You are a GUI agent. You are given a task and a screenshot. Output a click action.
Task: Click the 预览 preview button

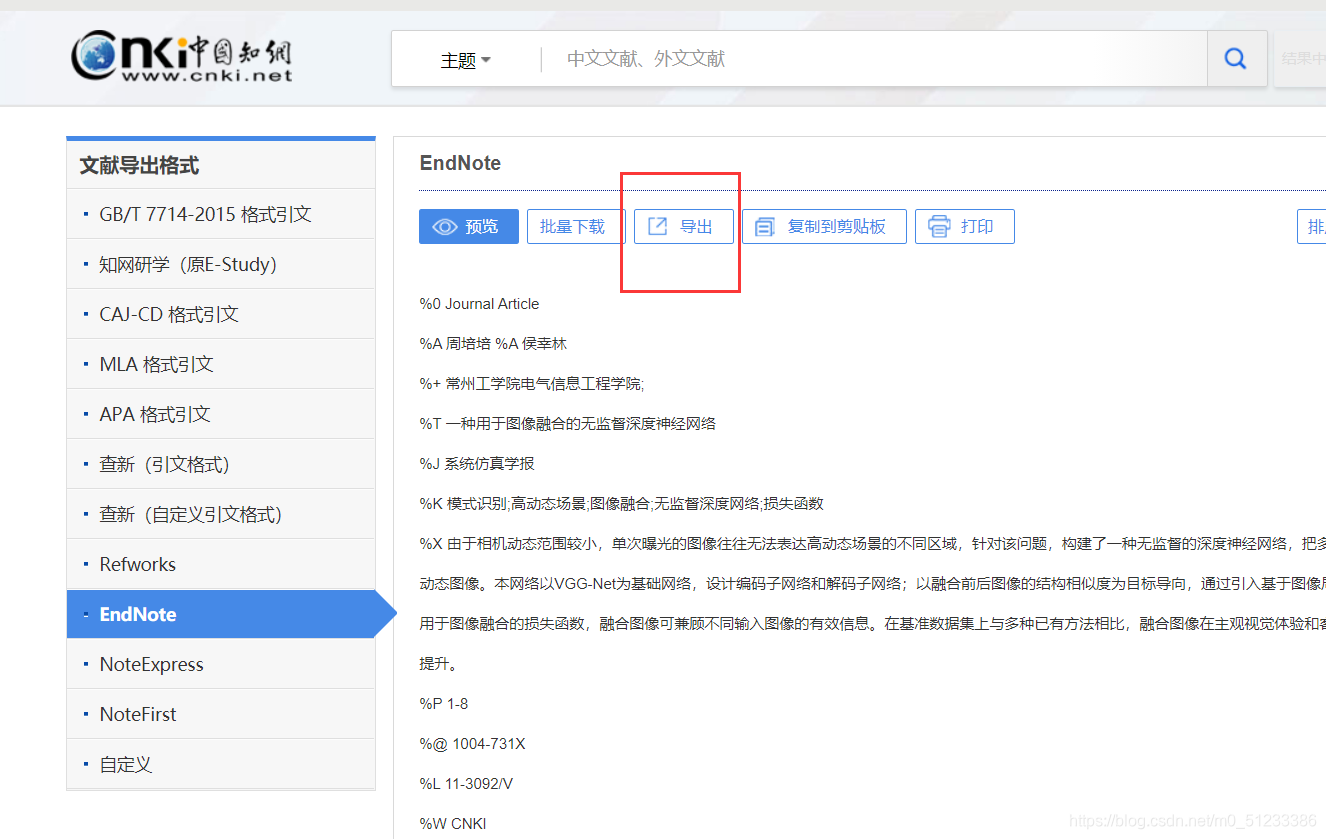469,227
